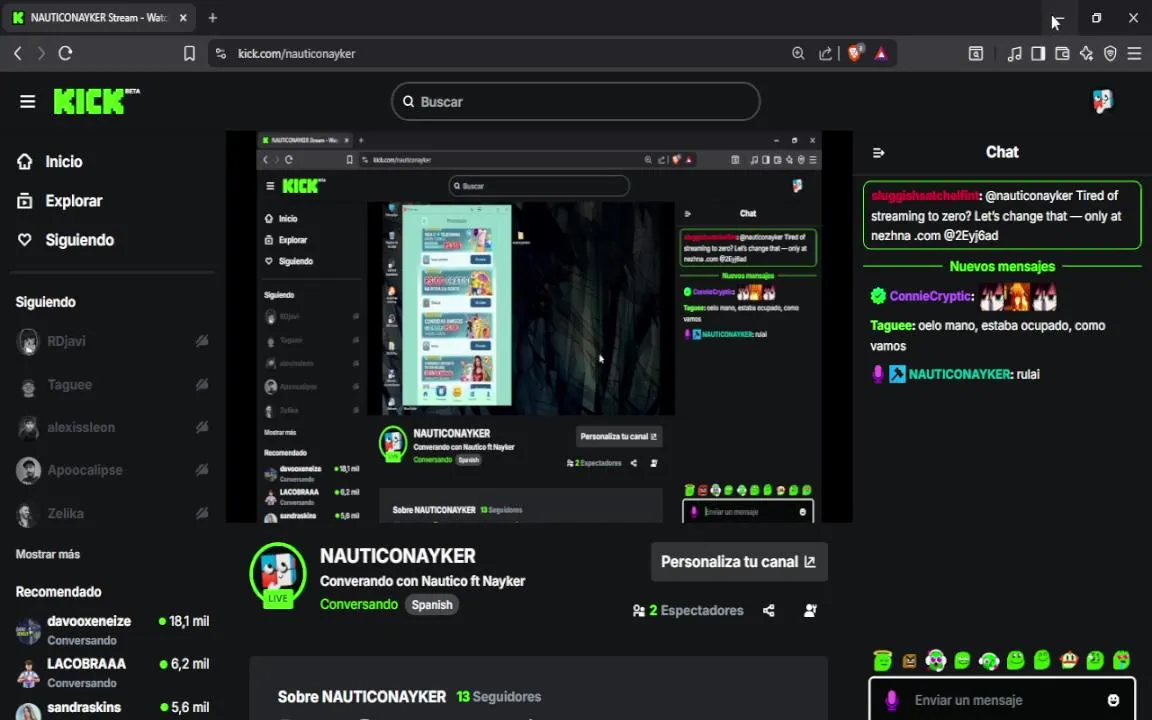Click the pinned sluggishsatchelfint message
The width and height of the screenshot is (1152, 720).
pyautogui.click(x=1002, y=215)
